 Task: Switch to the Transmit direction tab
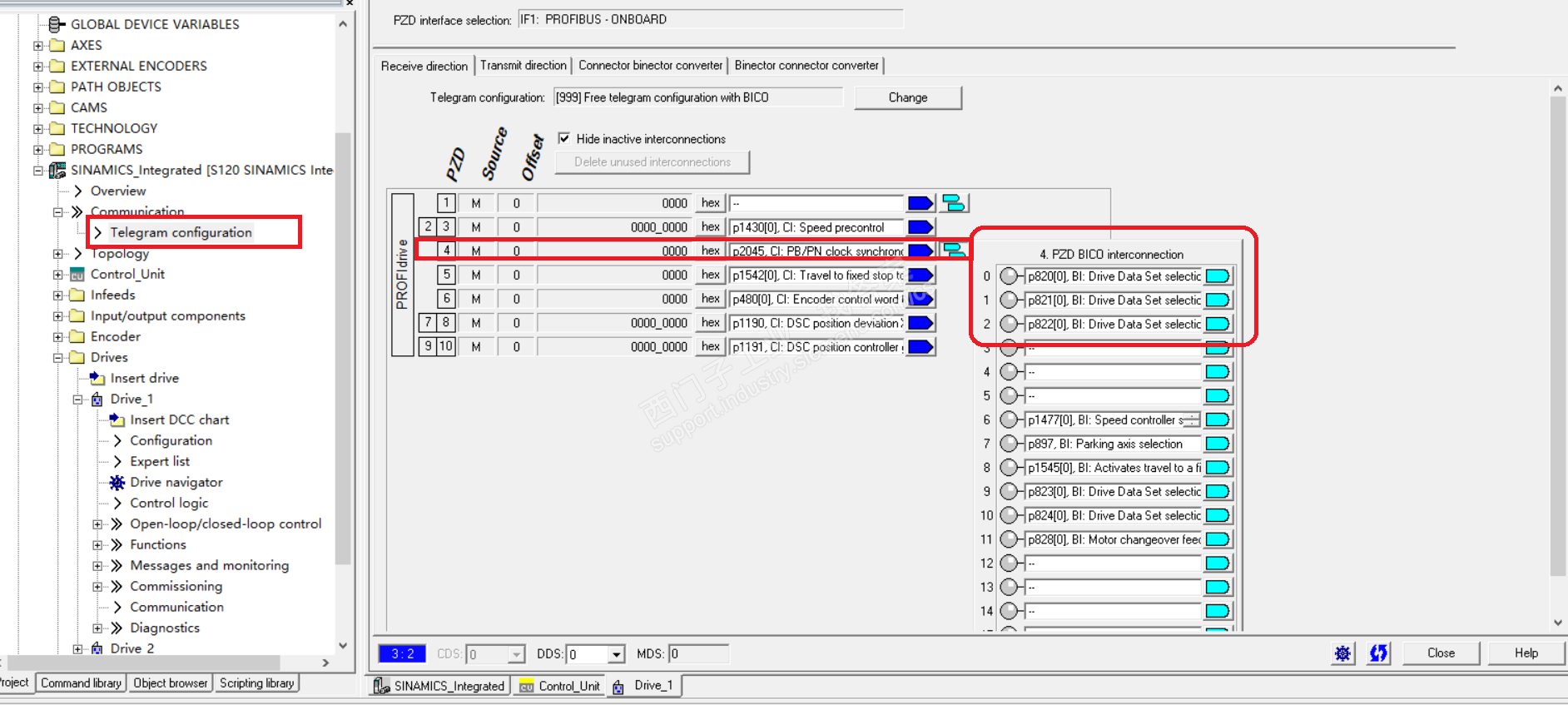[x=523, y=65]
